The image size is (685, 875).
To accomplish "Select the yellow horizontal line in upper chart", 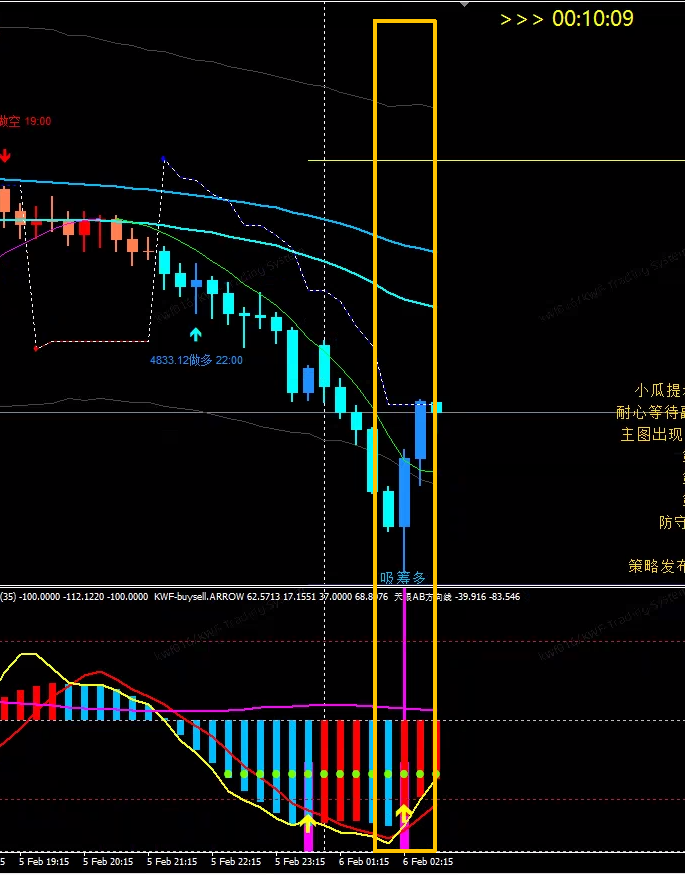I will pyautogui.click(x=496, y=161).
